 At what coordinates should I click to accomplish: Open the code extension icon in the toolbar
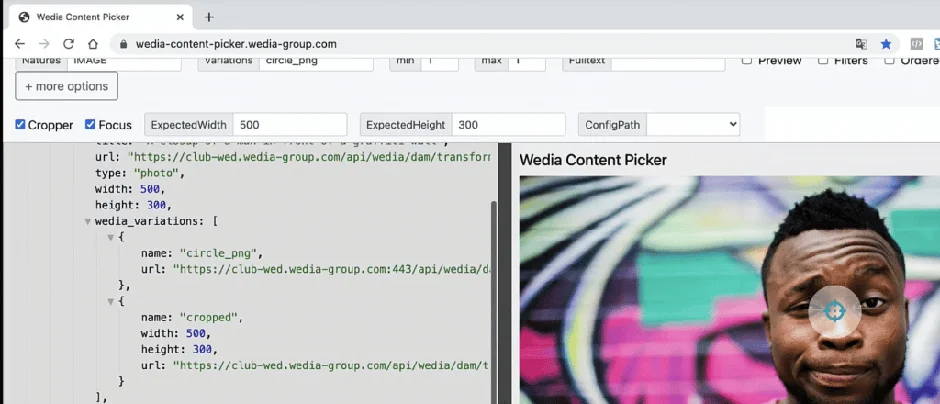[916, 44]
